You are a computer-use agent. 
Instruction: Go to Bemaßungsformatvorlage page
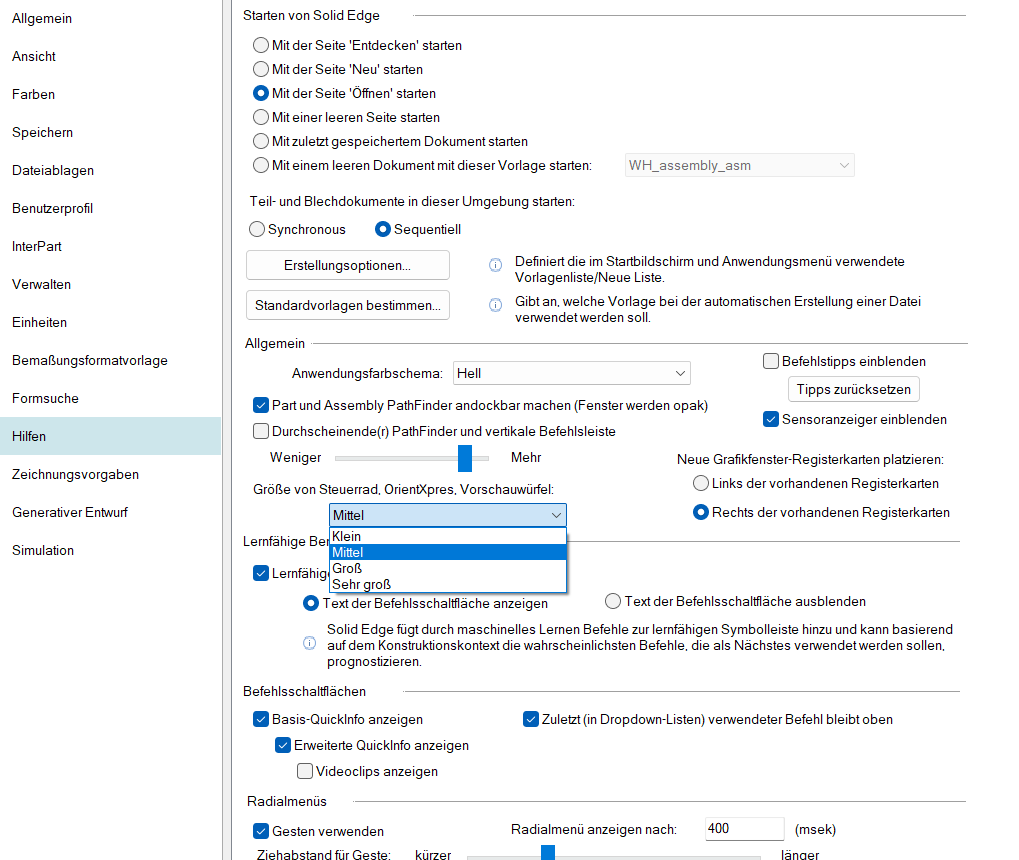[110, 360]
